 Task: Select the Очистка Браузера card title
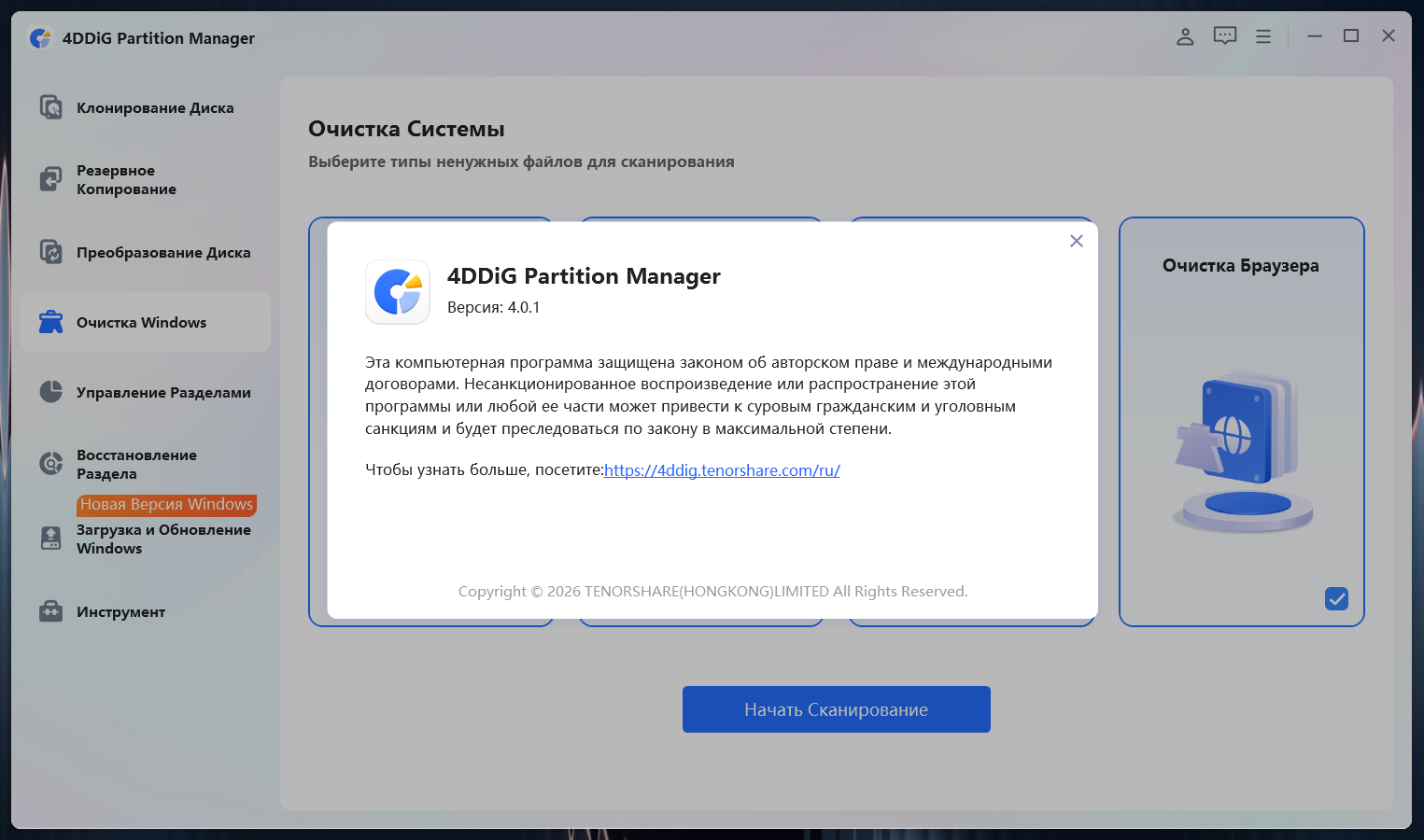(x=1241, y=266)
